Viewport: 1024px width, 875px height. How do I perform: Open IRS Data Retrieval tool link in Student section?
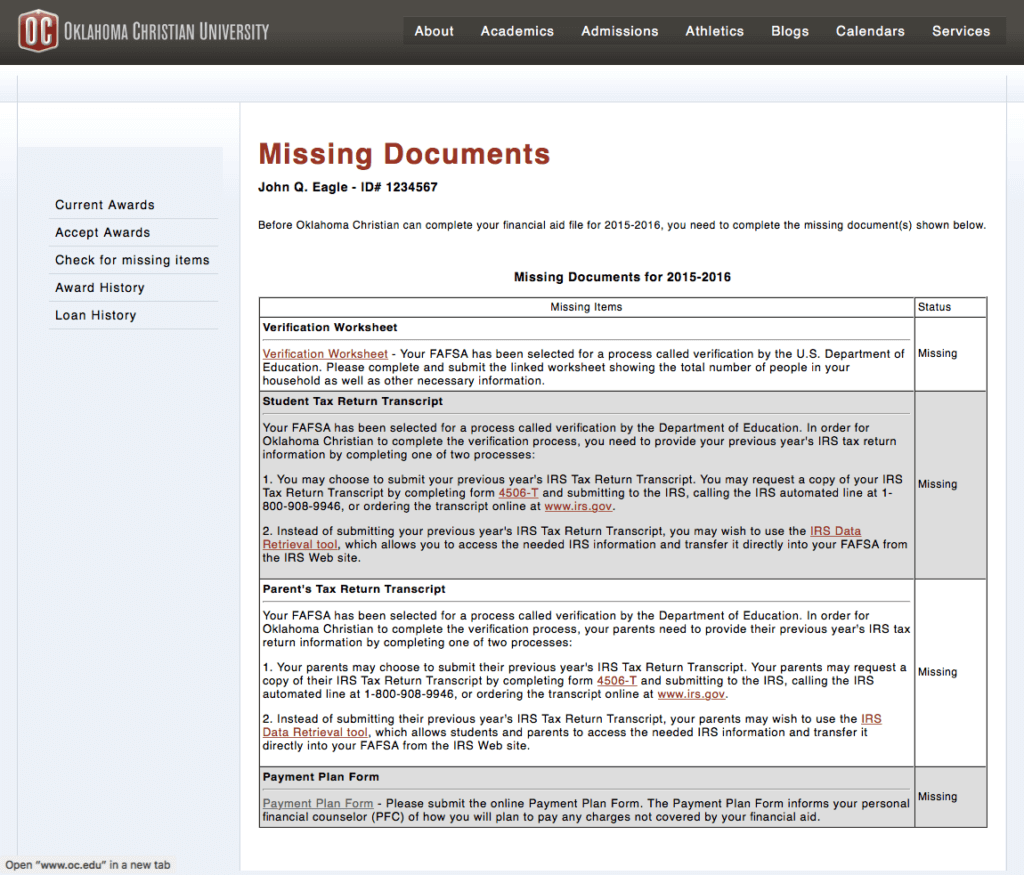(x=835, y=531)
